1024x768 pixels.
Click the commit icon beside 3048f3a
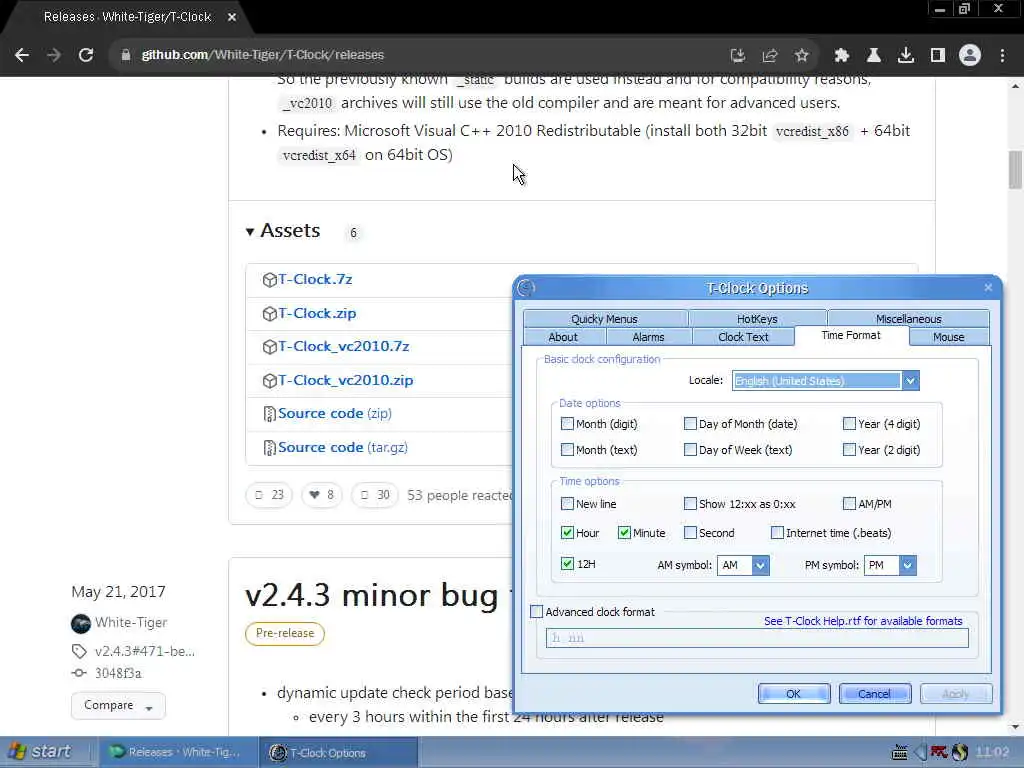(79, 673)
